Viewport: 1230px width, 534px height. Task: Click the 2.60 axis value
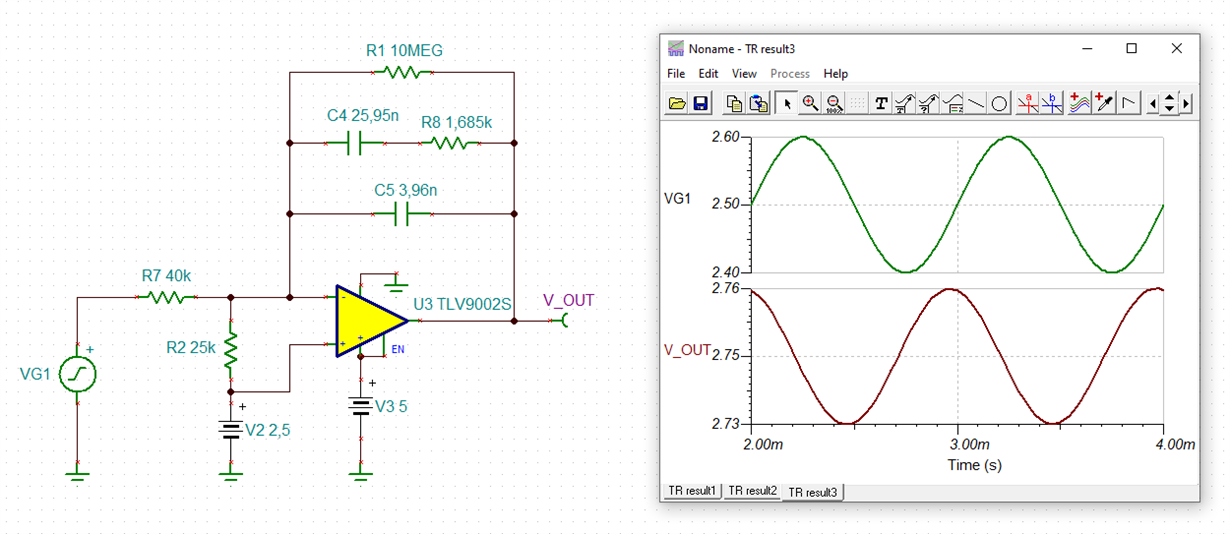coord(725,137)
